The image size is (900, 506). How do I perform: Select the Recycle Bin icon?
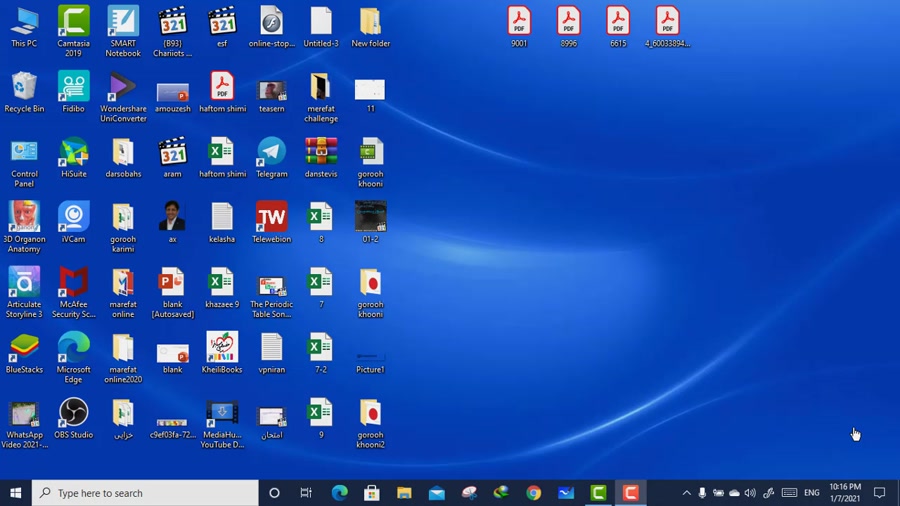[24, 87]
